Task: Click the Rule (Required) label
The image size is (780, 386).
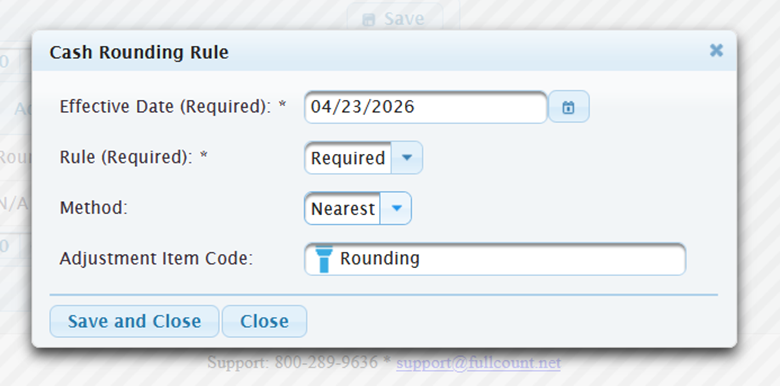Action: coord(133,157)
